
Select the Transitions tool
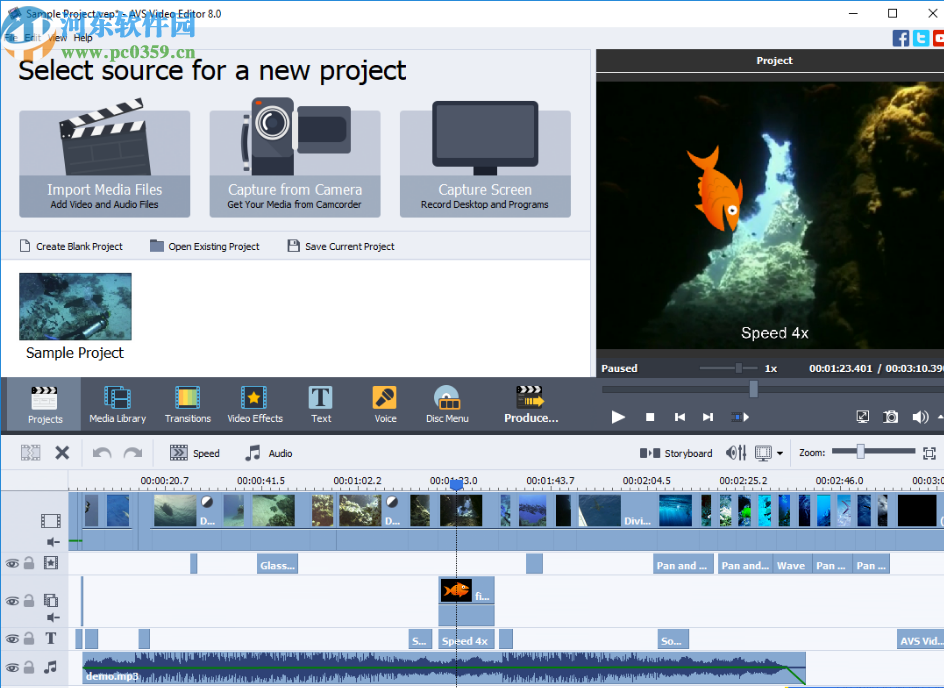point(187,404)
